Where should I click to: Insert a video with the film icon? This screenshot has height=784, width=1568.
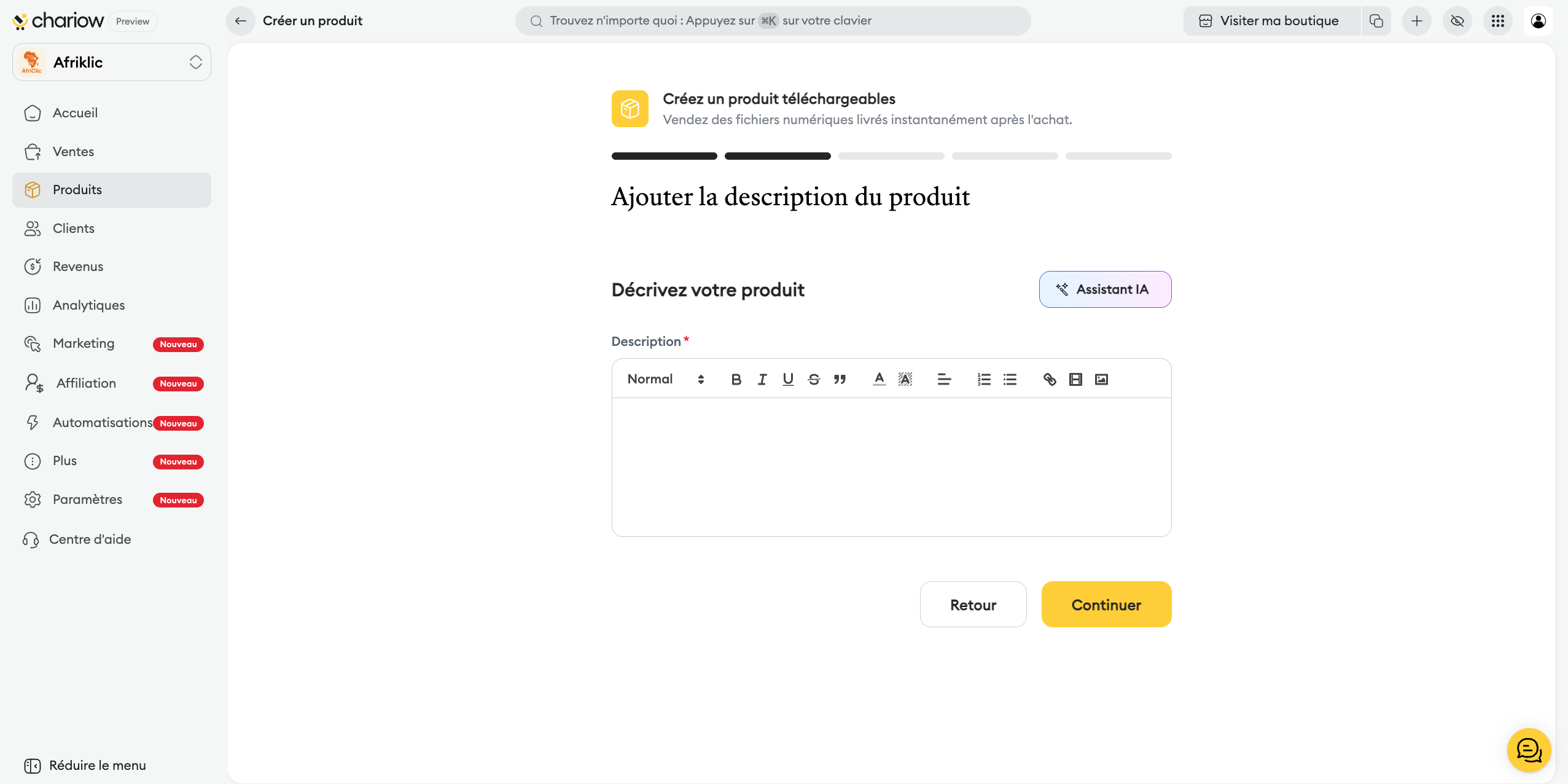pos(1075,379)
